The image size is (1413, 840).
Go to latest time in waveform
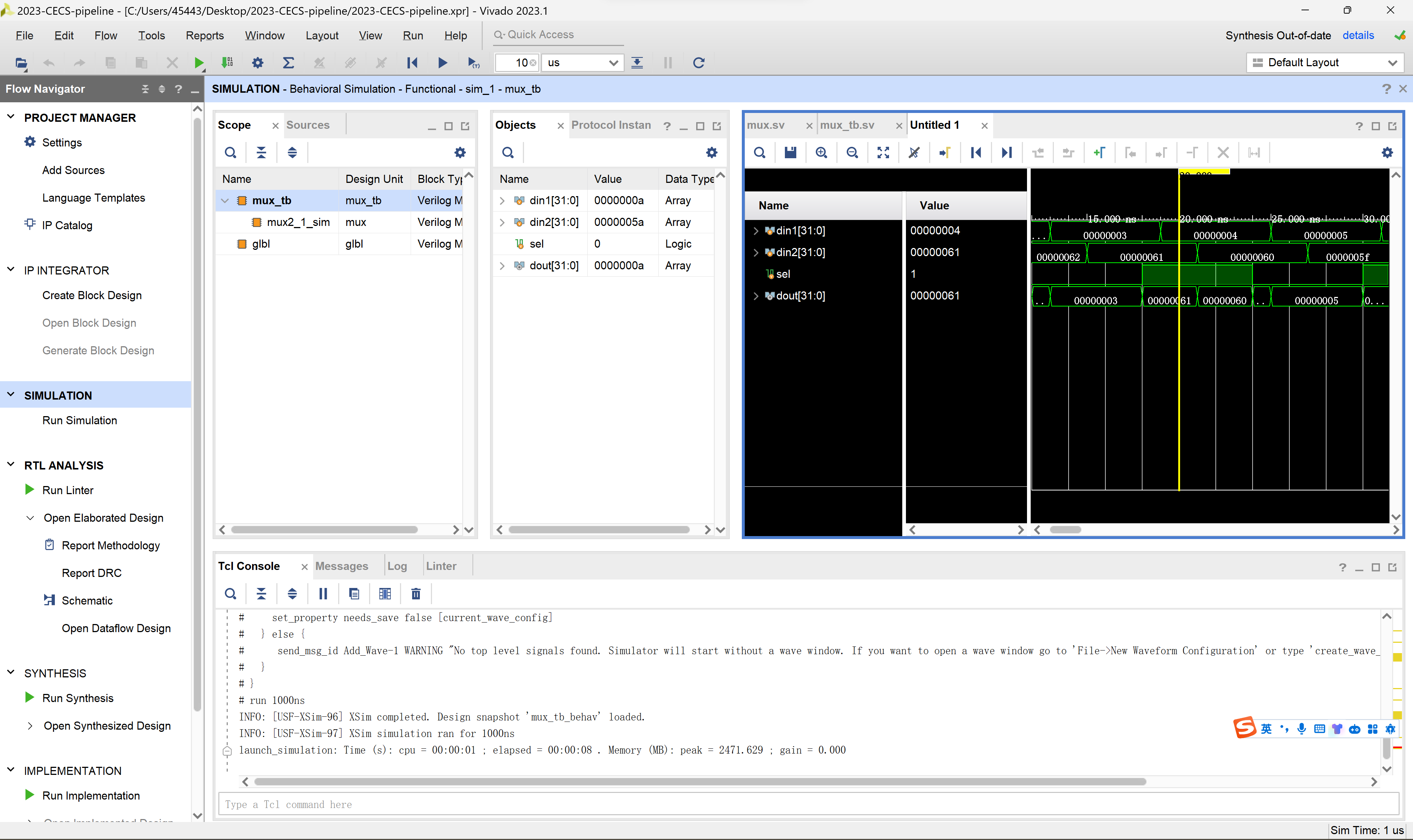coord(1006,152)
